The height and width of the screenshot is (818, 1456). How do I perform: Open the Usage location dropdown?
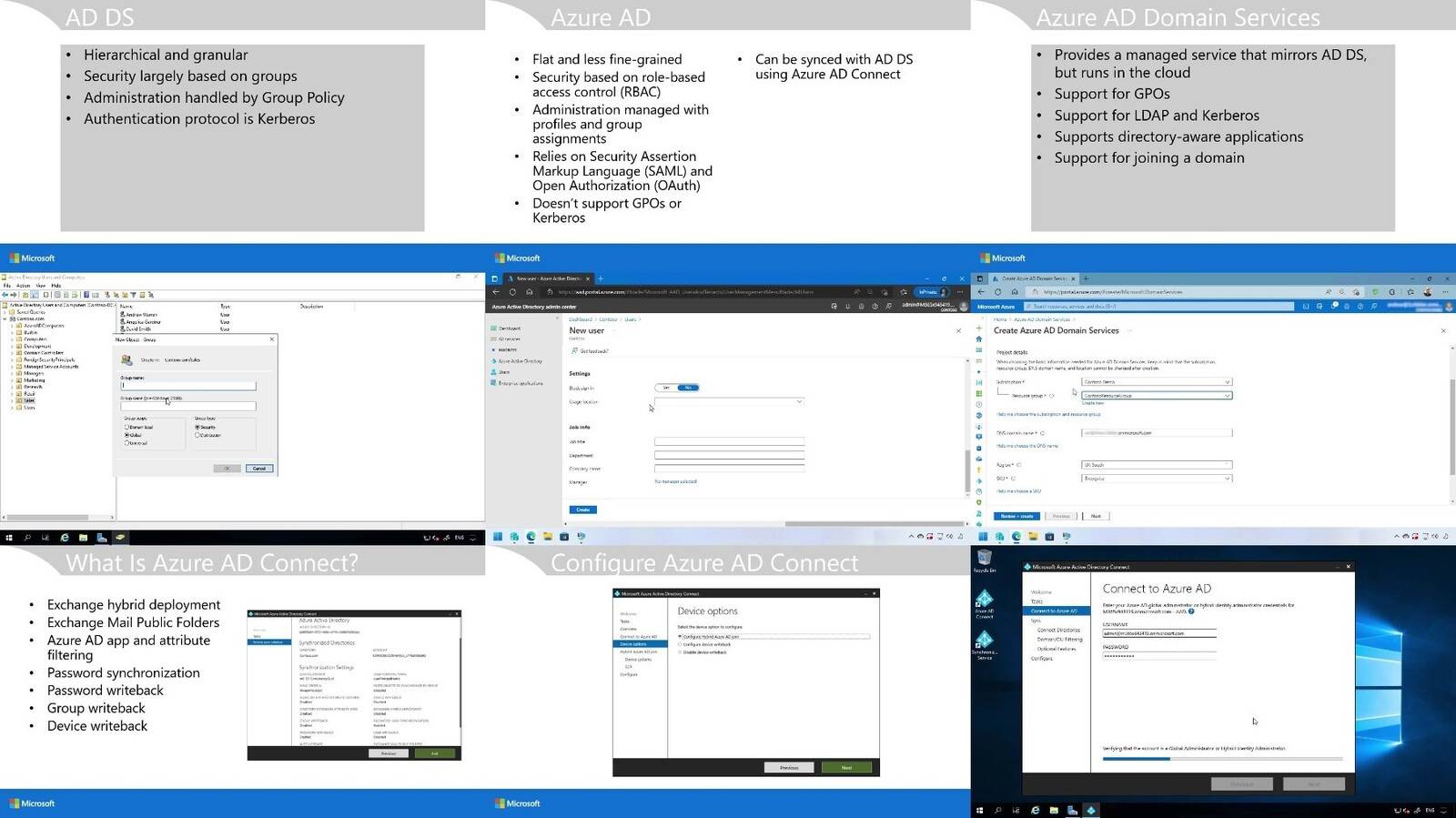[x=729, y=401]
